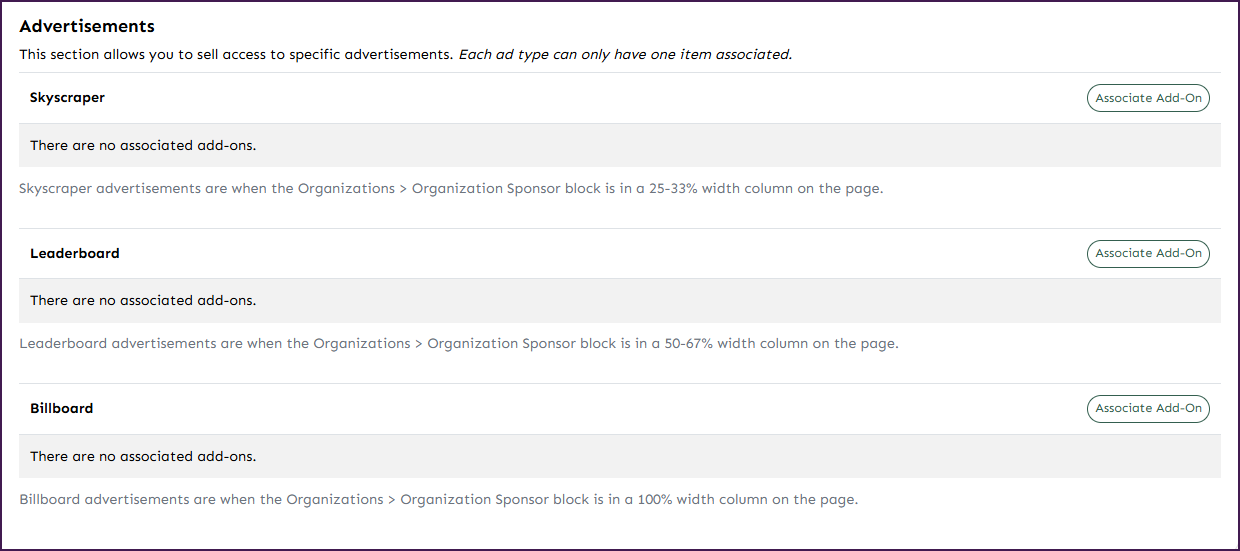Click the empty add-ons message under Skyscraper
Viewport: 1240px width, 551px height.
pos(143,146)
